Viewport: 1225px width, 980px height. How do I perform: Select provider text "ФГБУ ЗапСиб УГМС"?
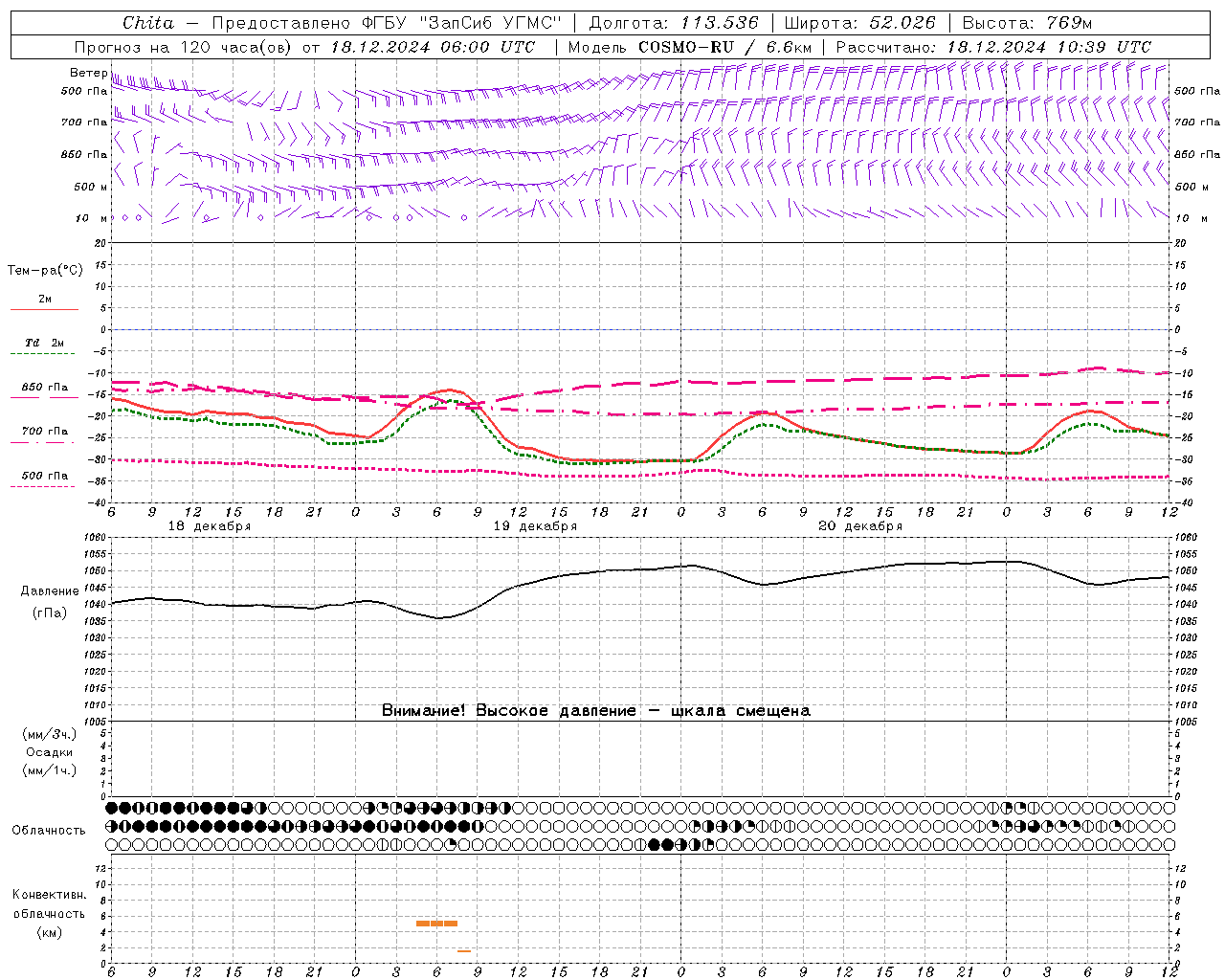[x=461, y=22]
